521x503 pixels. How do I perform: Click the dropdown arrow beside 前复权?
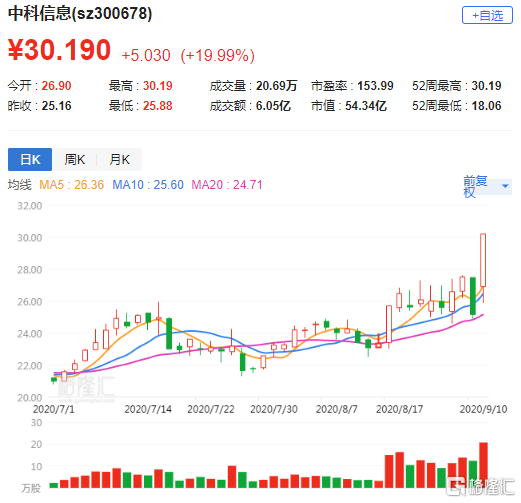click(505, 186)
